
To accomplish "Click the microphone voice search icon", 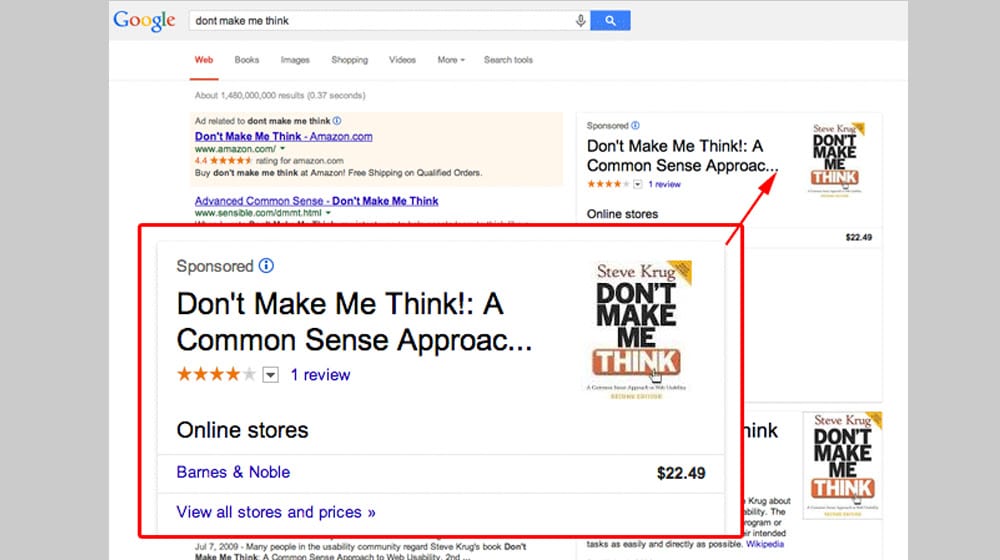I will (x=580, y=20).
